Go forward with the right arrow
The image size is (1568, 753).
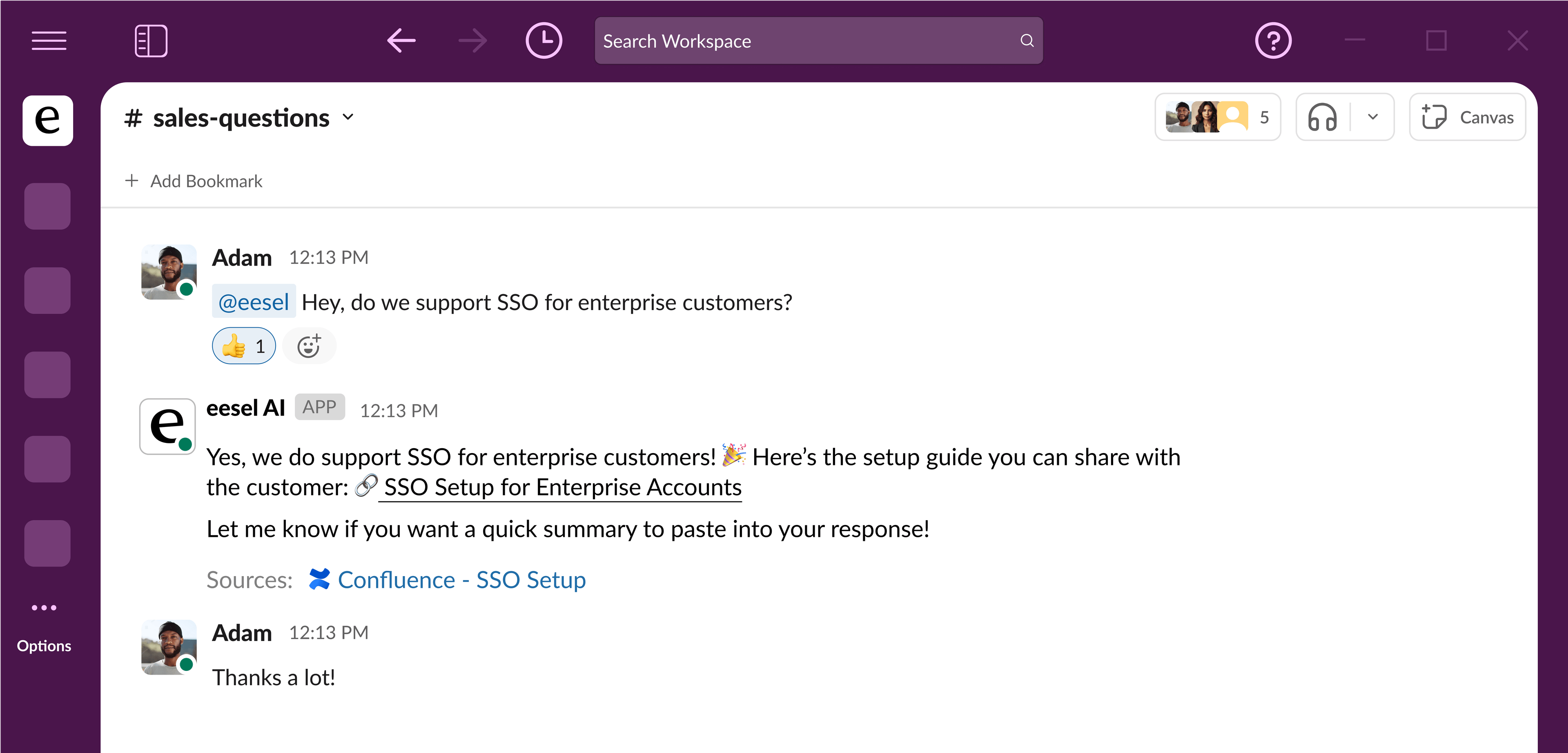[473, 41]
